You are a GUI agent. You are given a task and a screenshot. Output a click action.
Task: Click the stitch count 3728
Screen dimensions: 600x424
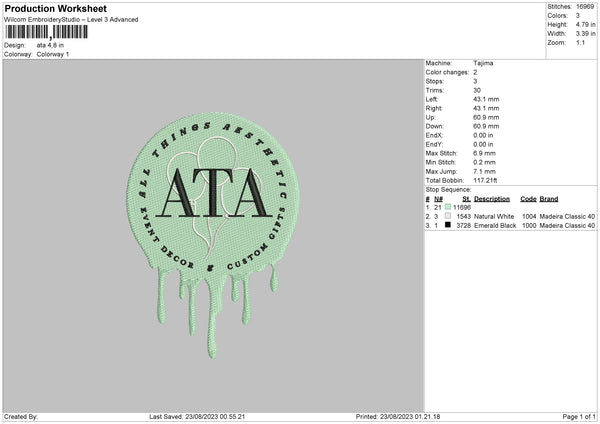(463, 226)
